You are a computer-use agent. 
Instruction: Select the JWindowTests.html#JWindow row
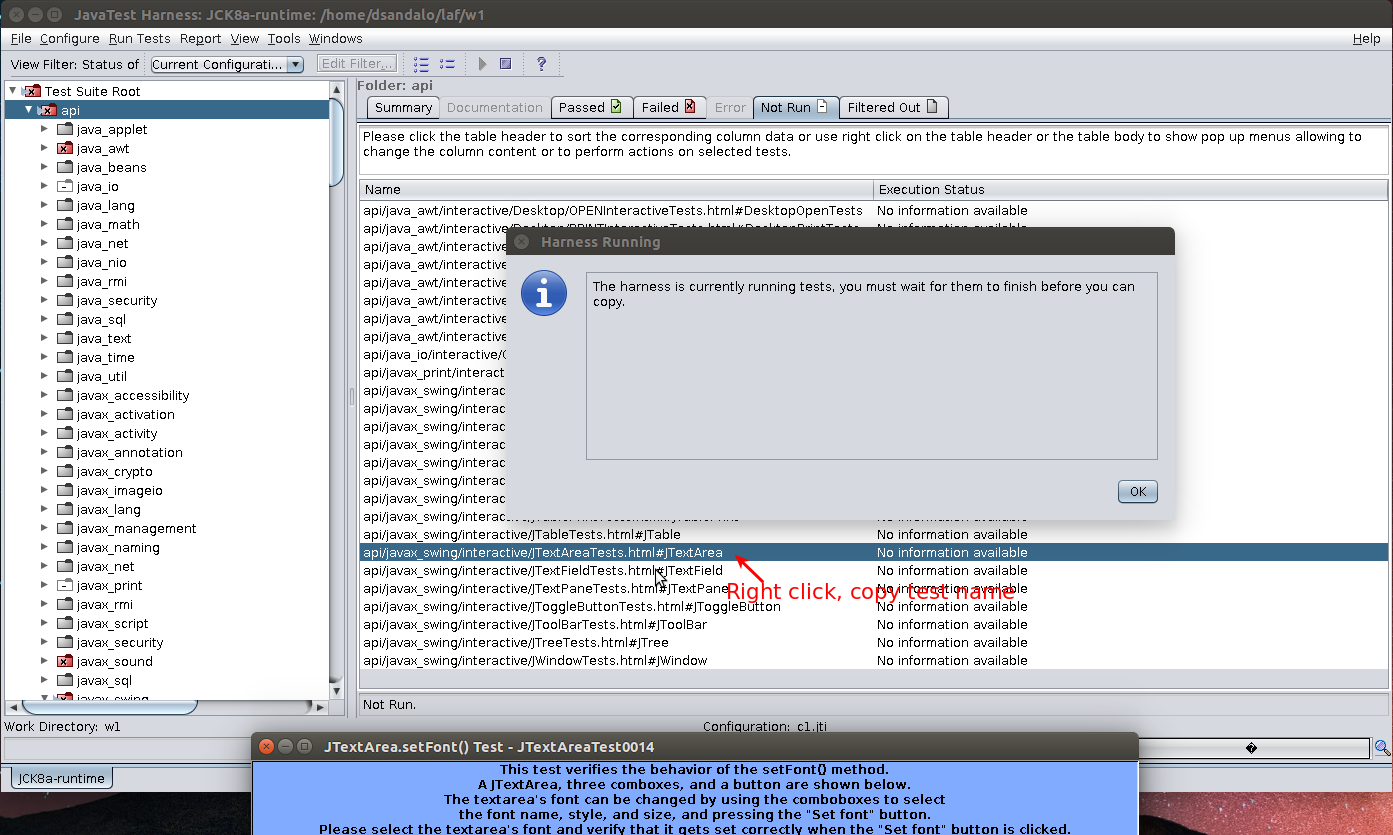tap(535, 661)
